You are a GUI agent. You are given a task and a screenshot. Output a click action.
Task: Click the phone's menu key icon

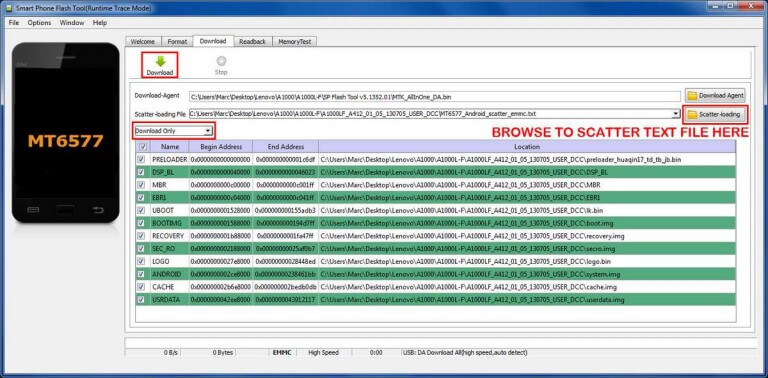[33, 210]
